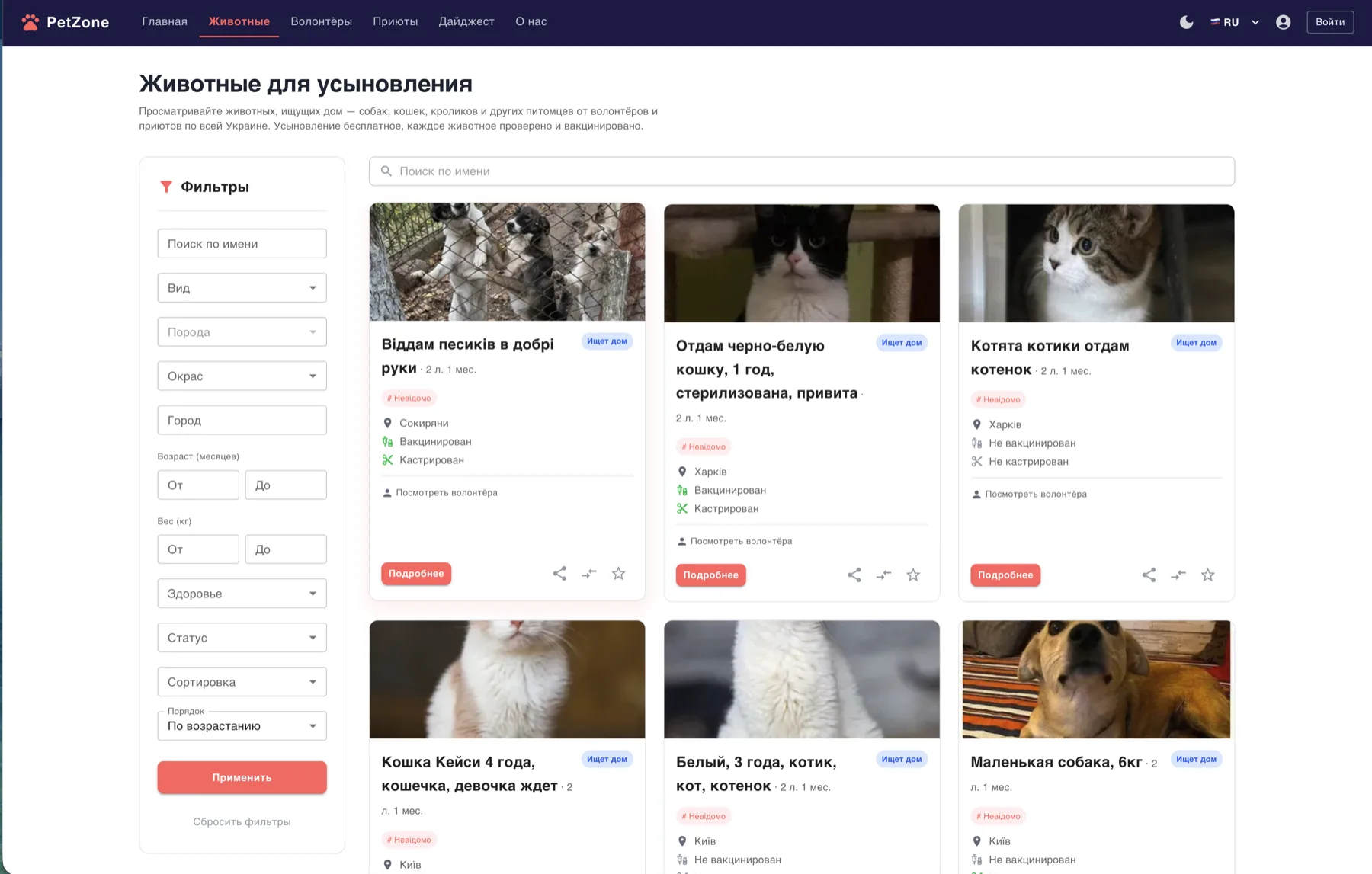Star the Віддам песиків card as favorite
This screenshot has height=874, width=1372.
(618, 574)
